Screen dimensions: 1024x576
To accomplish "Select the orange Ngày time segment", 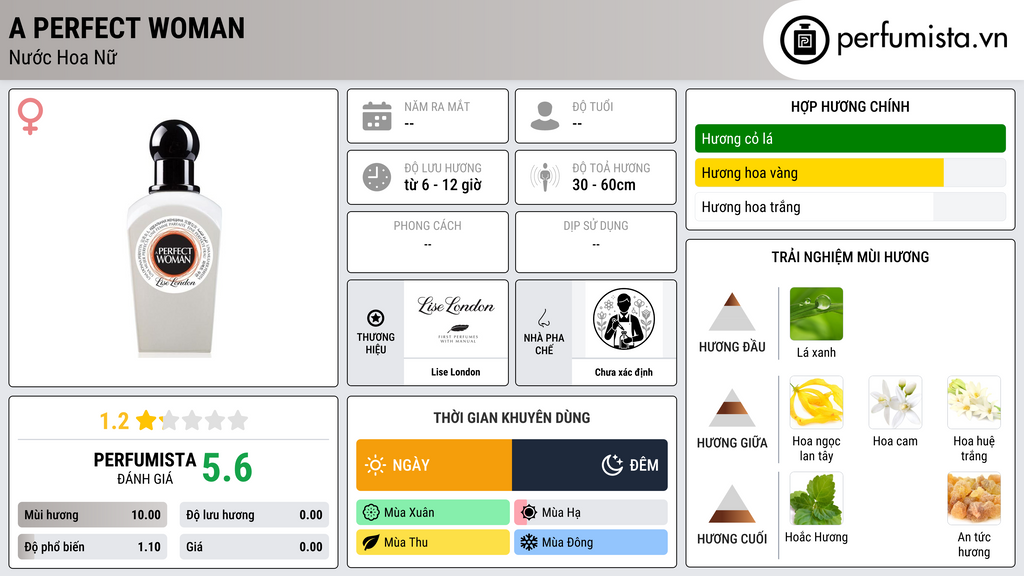I will [434, 465].
